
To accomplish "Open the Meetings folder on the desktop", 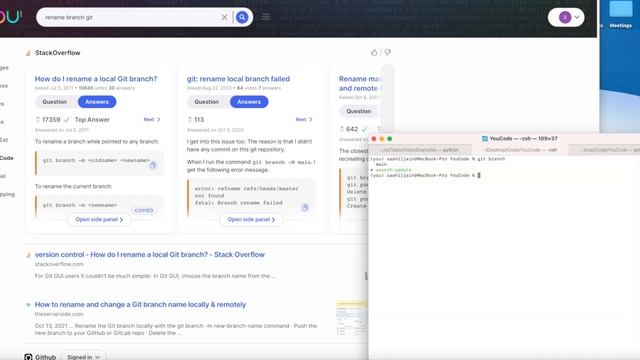I will pos(620,14).
